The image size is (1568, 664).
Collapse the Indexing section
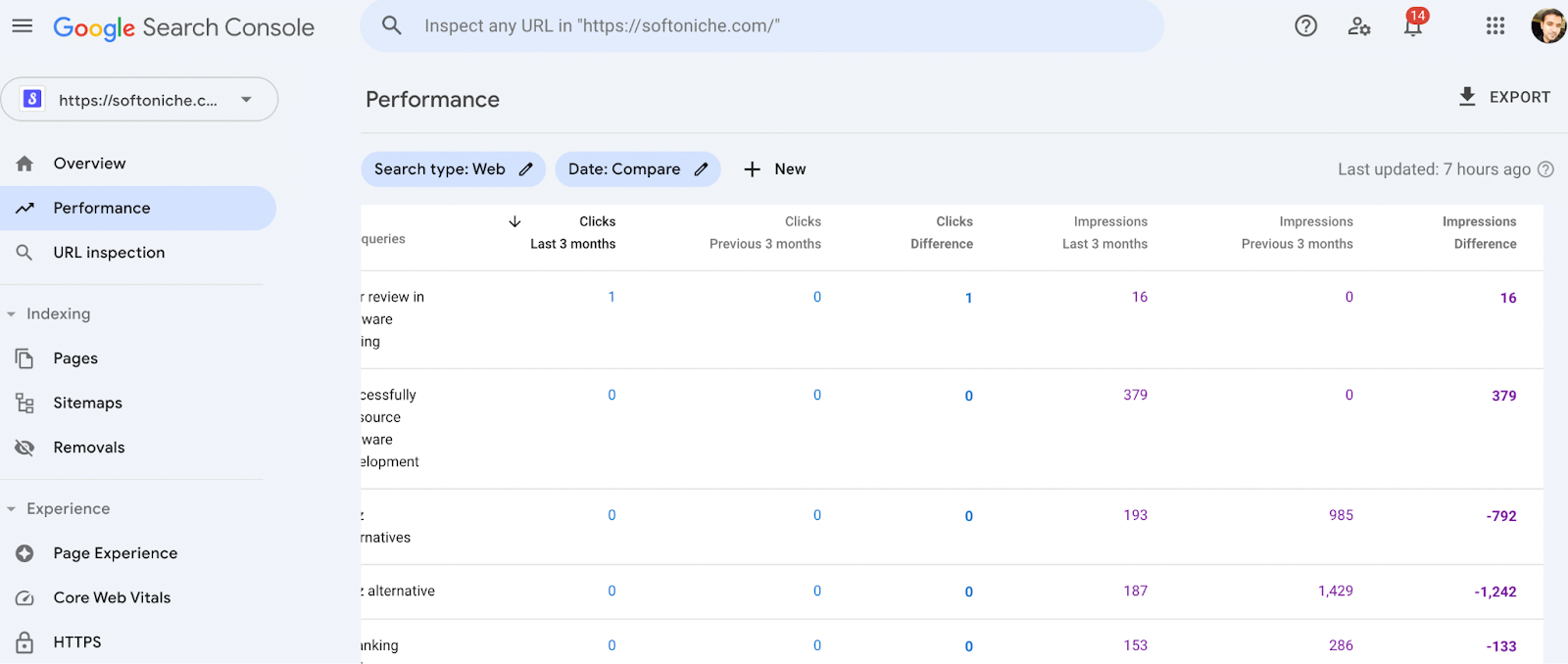tap(12, 314)
